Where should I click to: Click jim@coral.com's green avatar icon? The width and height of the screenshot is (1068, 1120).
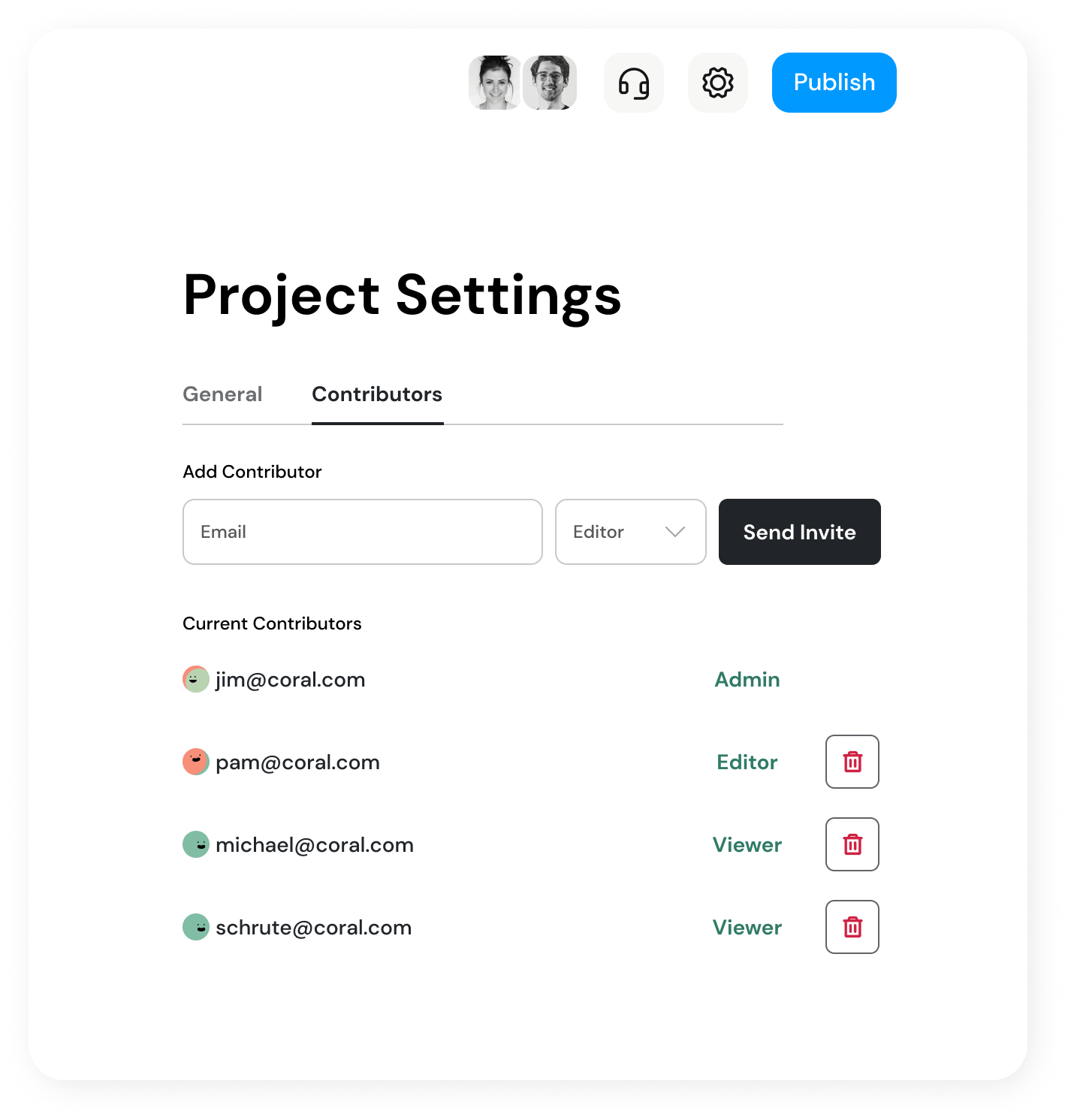pyautogui.click(x=196, y=679)
